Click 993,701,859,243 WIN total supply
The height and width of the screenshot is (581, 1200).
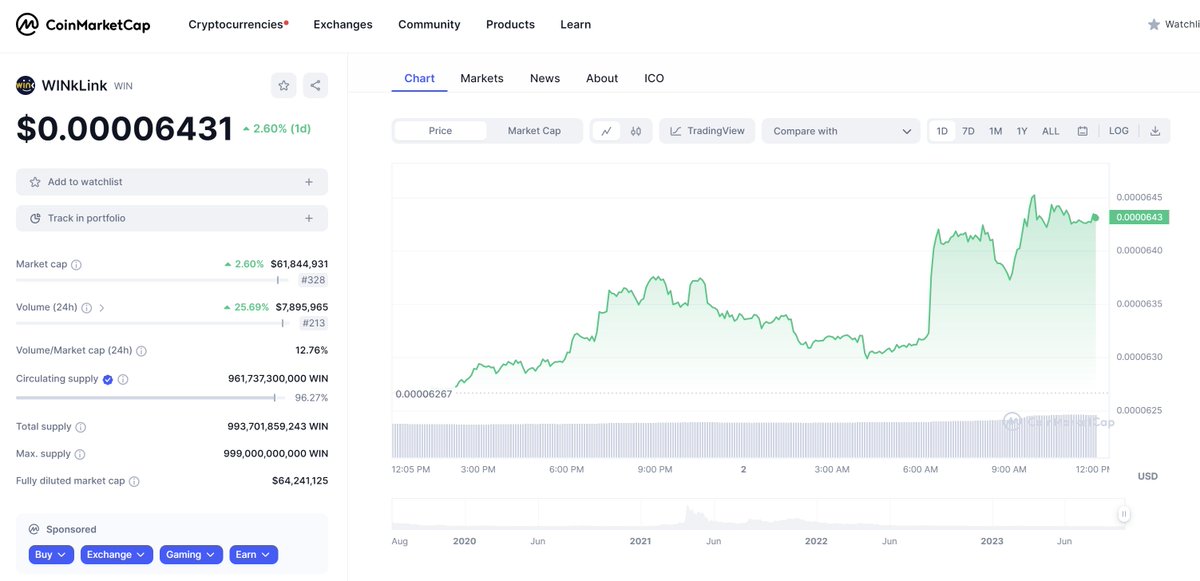278,426
